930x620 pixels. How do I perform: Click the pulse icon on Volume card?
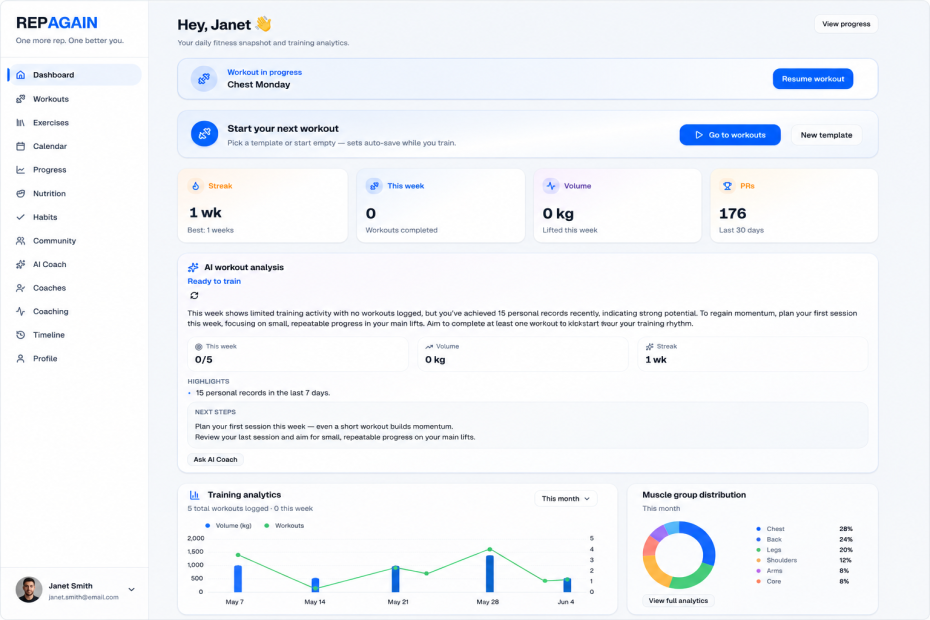coord(551,186)
